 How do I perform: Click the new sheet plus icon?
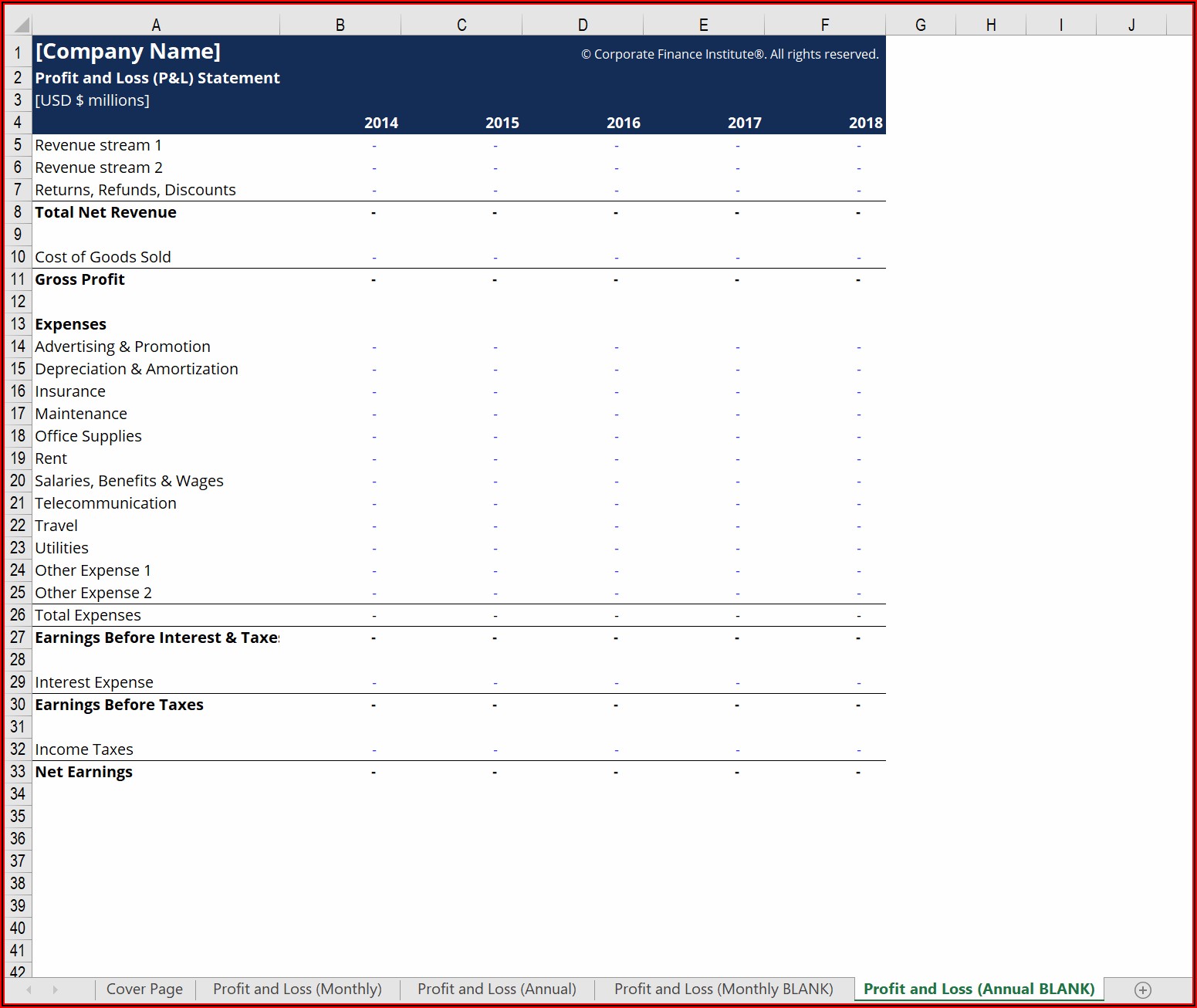click(x=1143, y=989)
